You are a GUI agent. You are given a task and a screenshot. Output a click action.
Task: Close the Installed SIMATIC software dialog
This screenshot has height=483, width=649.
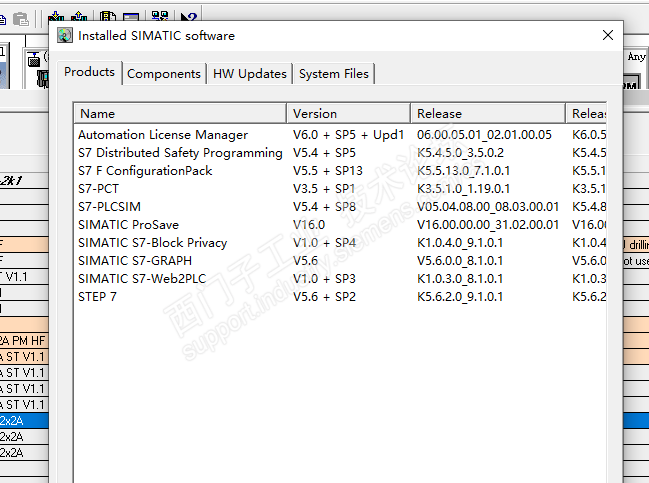coord(608,35)
